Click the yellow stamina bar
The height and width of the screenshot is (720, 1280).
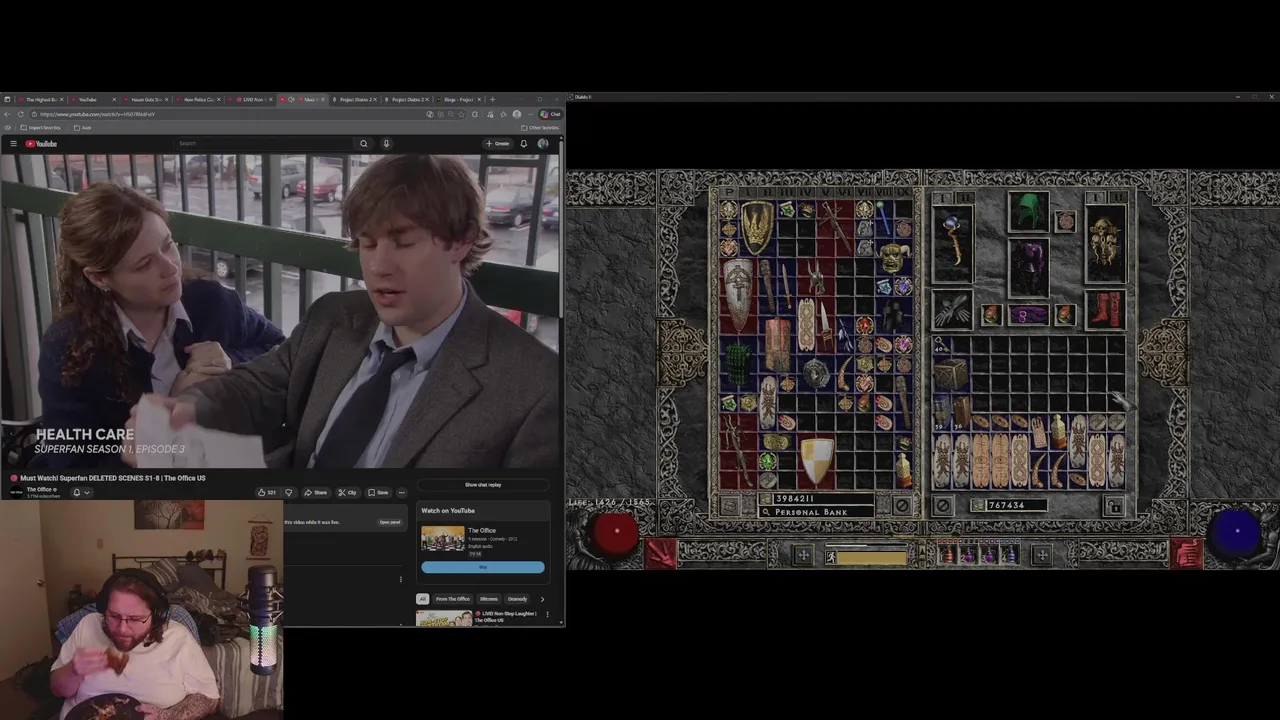[x=873, y=556]
